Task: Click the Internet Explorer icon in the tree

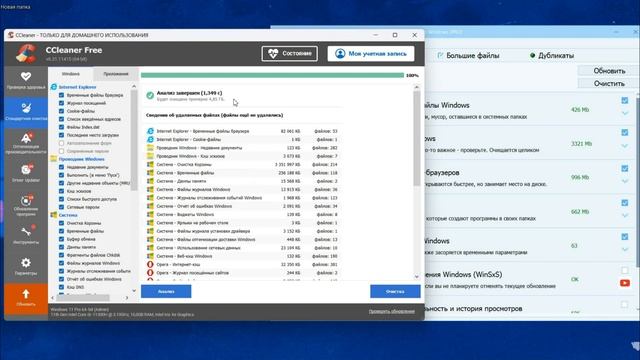Action: [53, 87]
